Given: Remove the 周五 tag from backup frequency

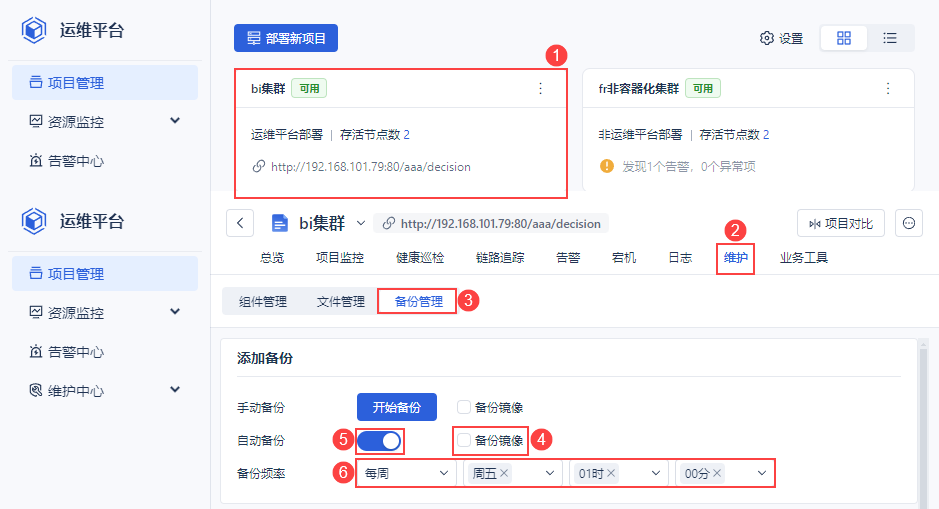Looking at the screenshot, I should pyautogui.click(x=504, y=473).
